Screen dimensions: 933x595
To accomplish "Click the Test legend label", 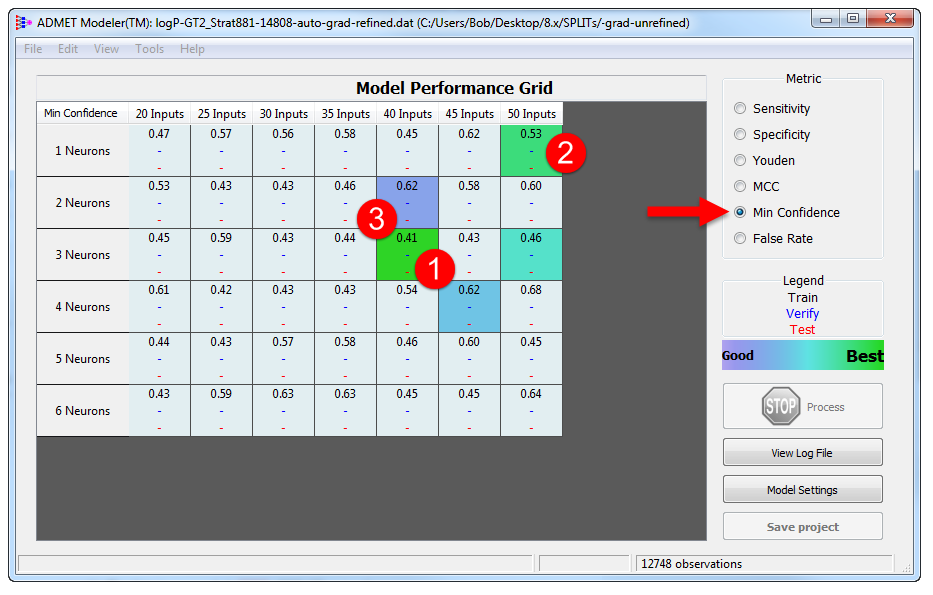I will [x=802, y=330].
